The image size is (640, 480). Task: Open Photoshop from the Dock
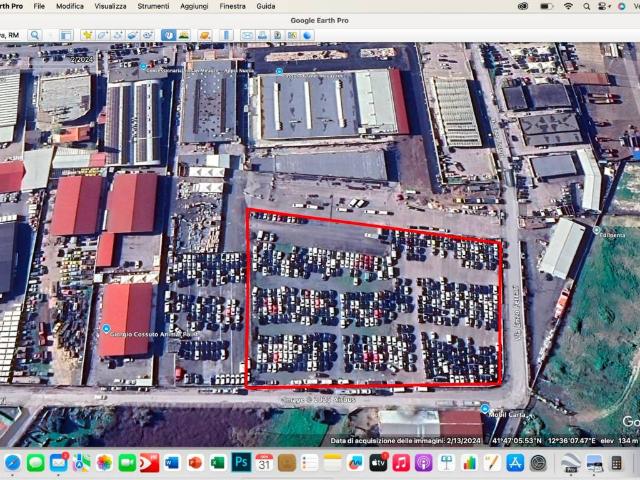(241, 463)
